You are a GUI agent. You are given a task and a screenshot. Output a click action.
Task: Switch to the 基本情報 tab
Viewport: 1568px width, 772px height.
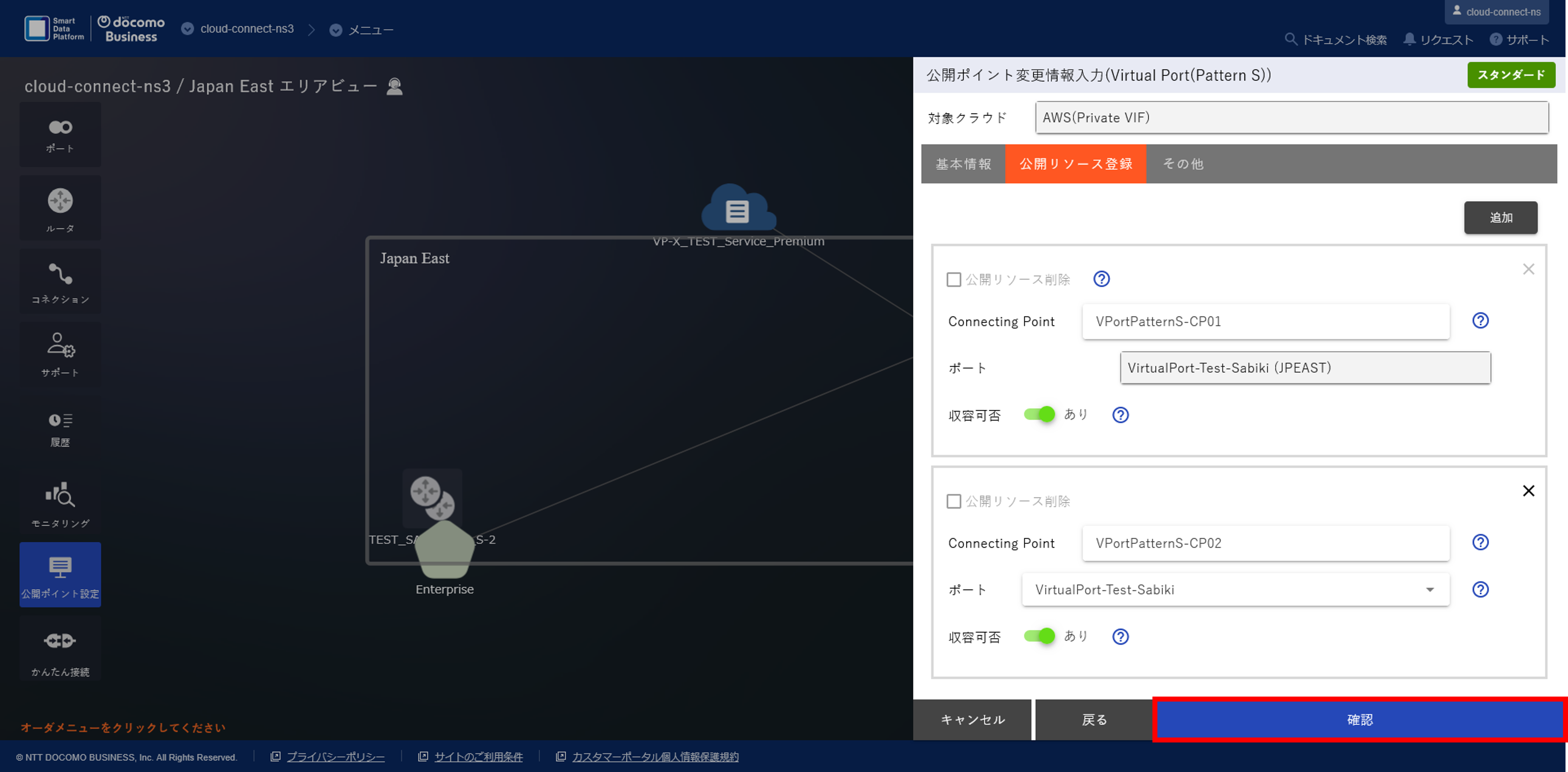963,163
